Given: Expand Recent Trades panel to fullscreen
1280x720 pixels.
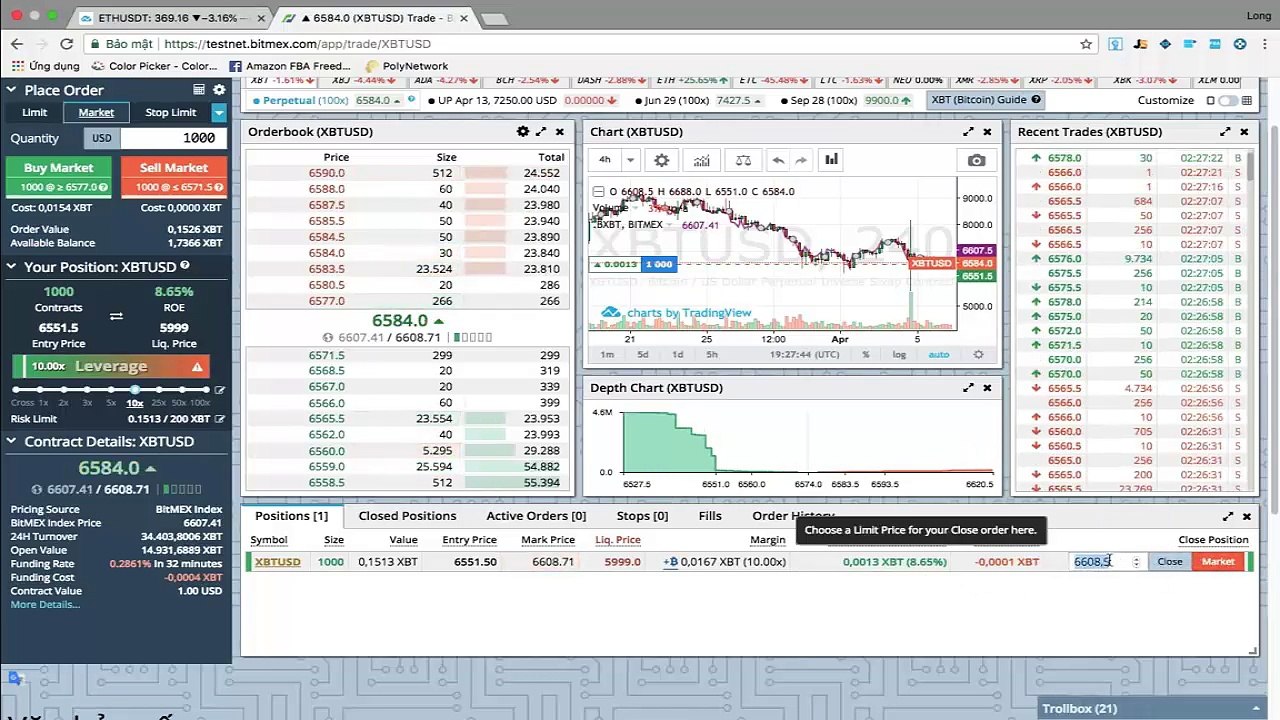Looking at the screenshot, I should pos(1225,132).
